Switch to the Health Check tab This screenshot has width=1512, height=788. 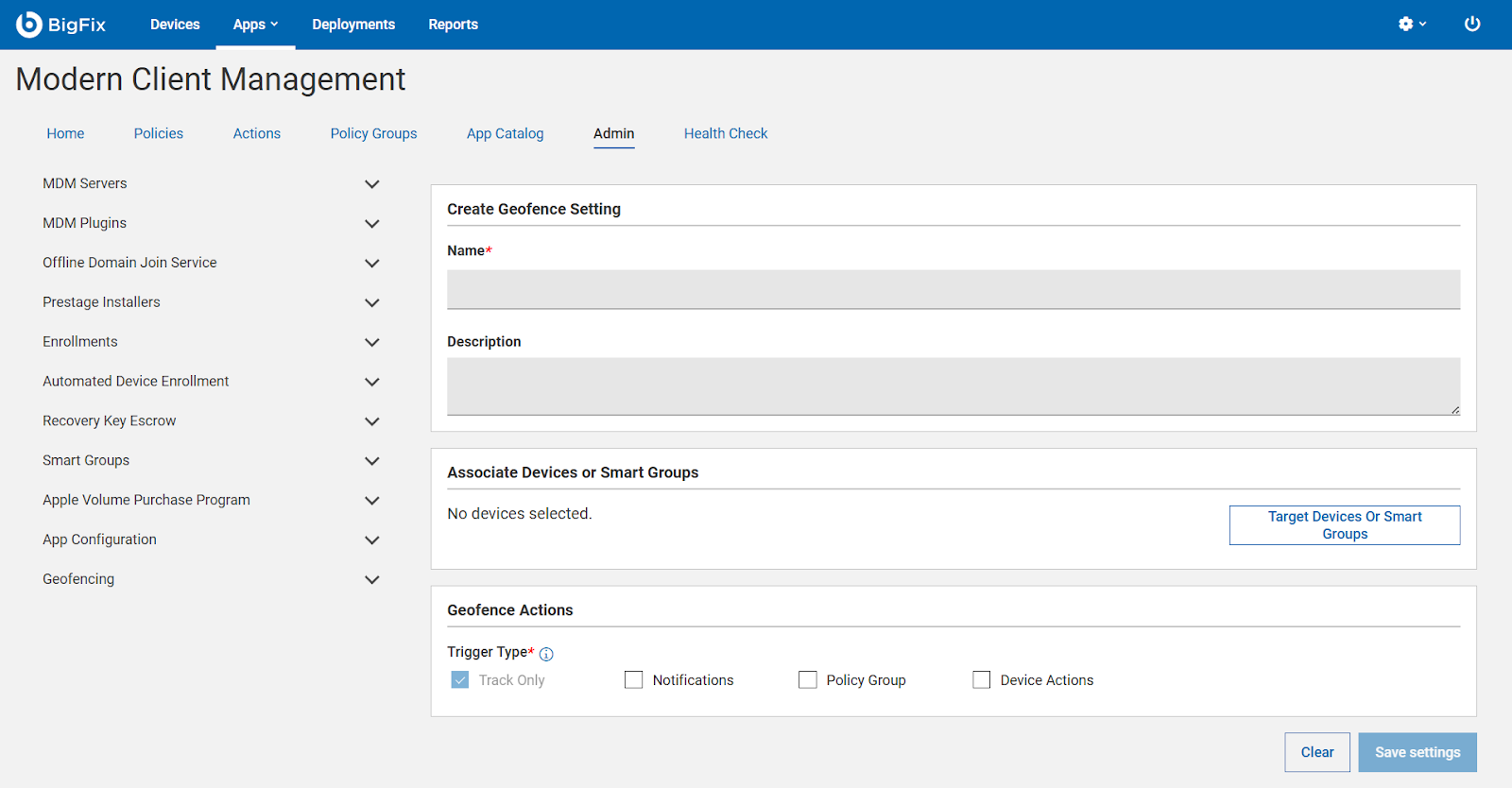point(725,134)
